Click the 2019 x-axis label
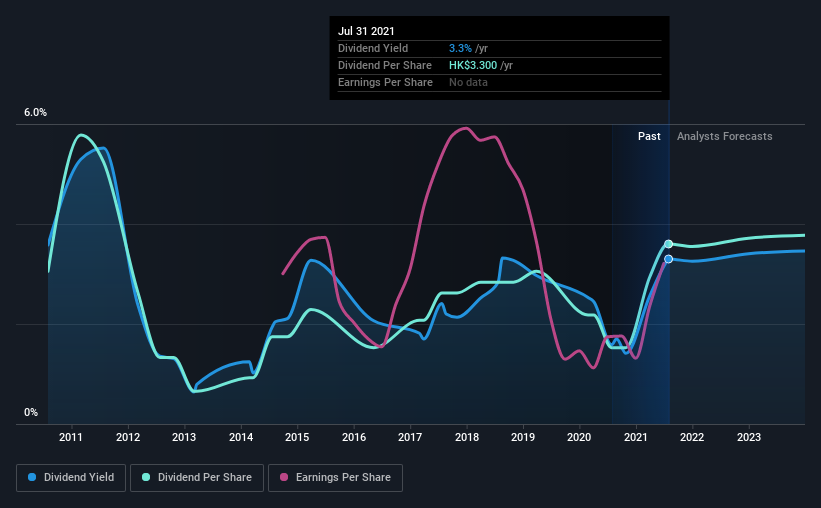This screenshot has width=821, height=508. (x=523, y=437)
